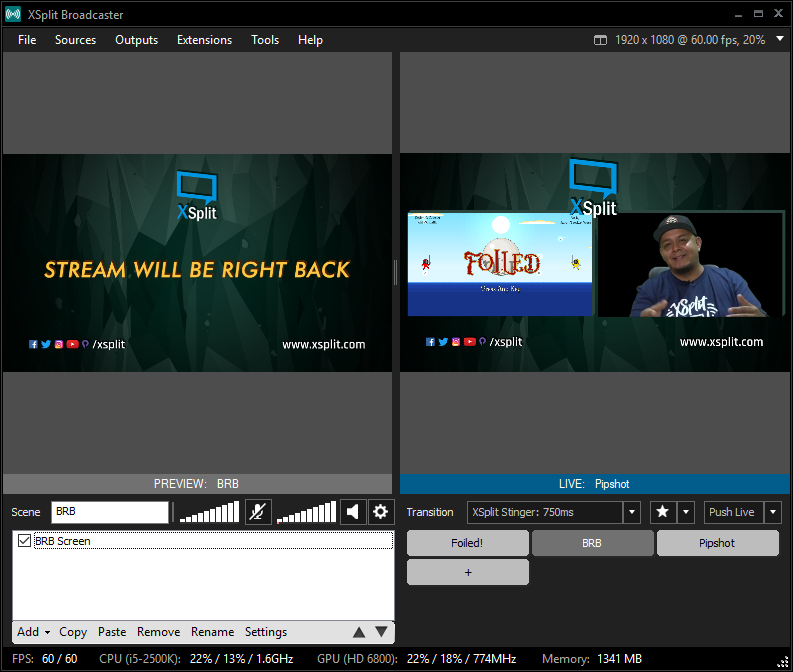Uncheck the BRB Screen source checkbox
This screenshot has width=793, height=672.
click(x=24, y=541)
